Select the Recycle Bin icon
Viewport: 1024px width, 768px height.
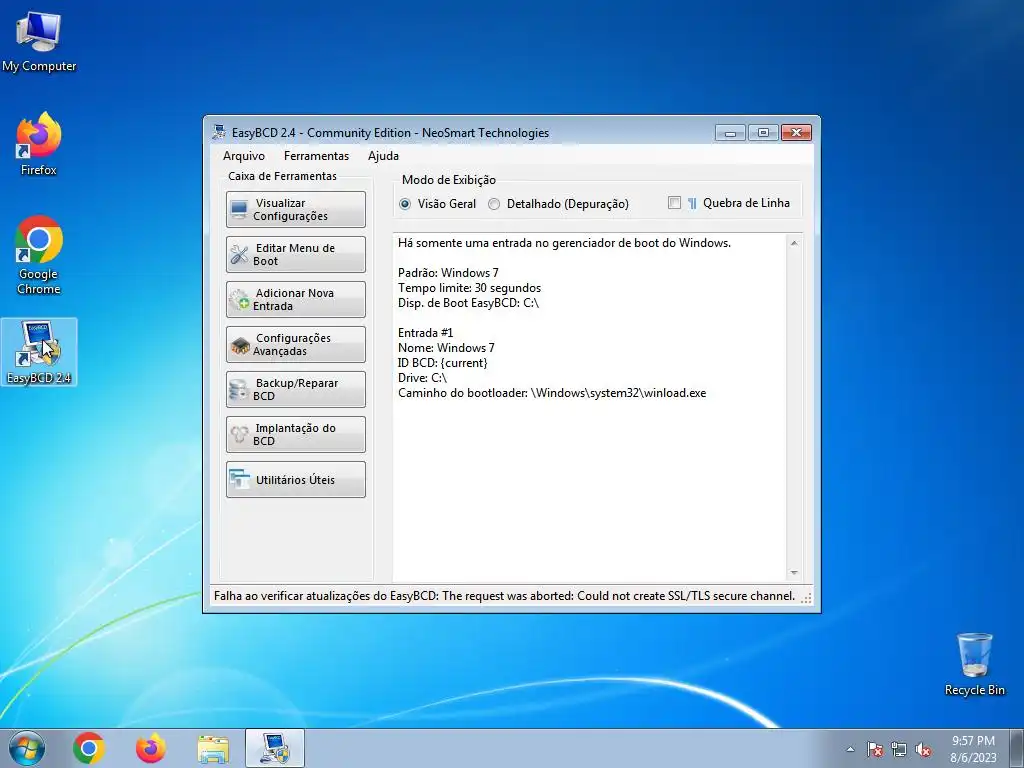[974, 664]
